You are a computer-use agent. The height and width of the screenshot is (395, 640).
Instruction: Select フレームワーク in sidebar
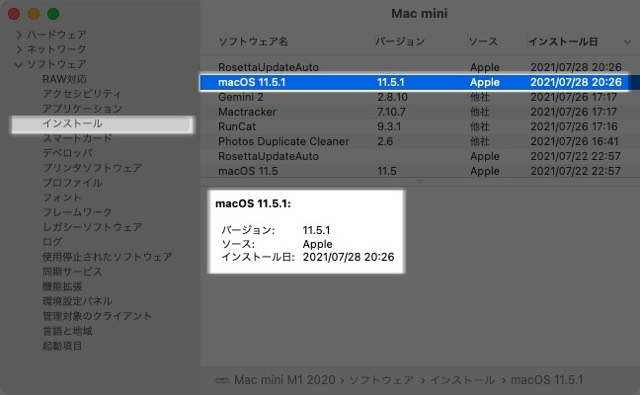(x=77, y=212)
